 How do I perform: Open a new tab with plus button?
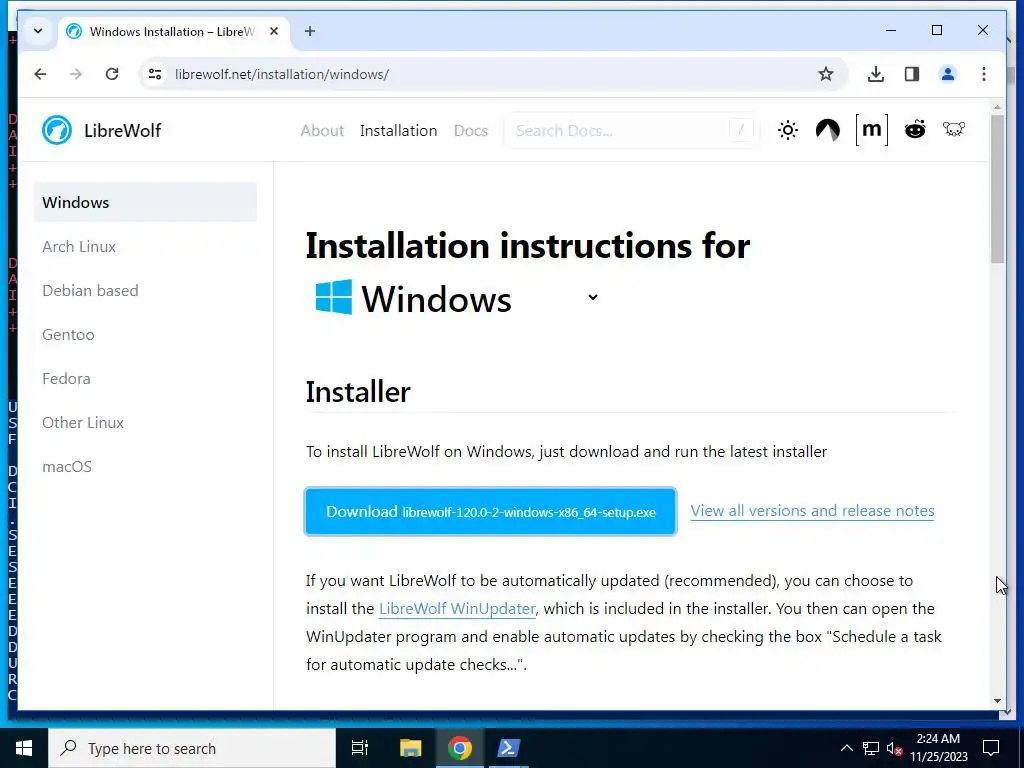(310, 31)
